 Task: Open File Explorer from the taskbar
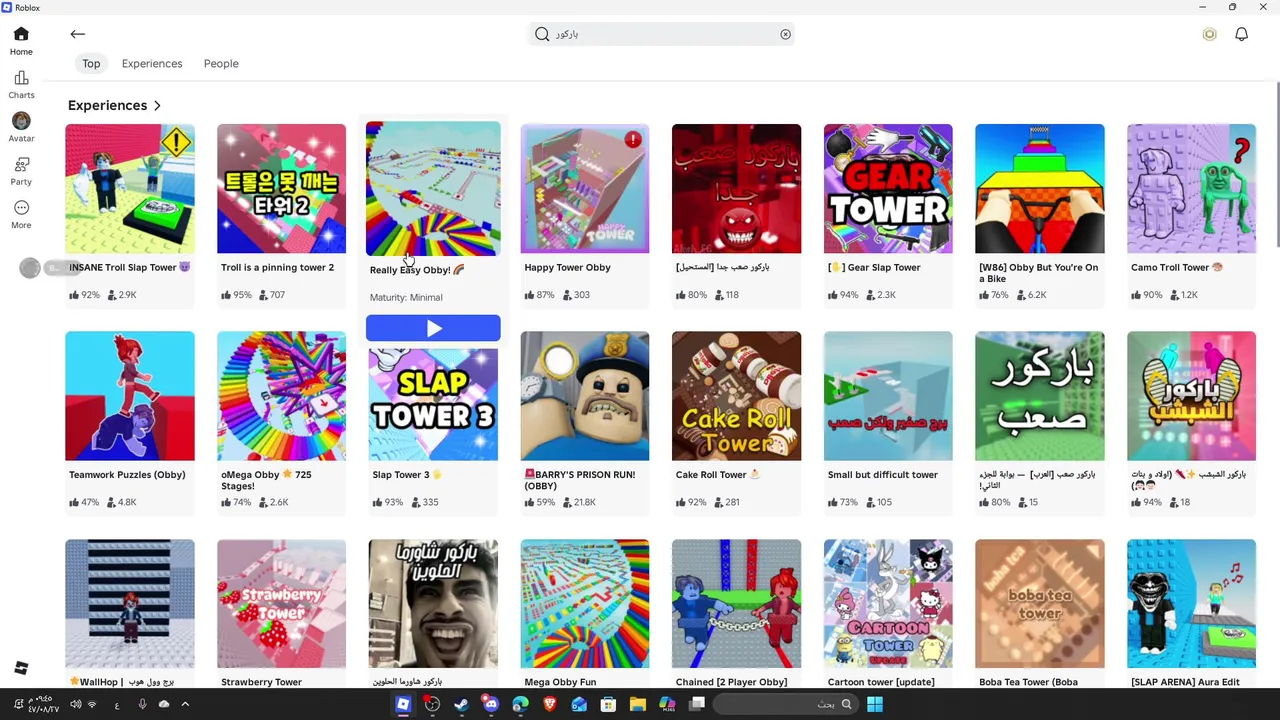click(x=638, y=704)
